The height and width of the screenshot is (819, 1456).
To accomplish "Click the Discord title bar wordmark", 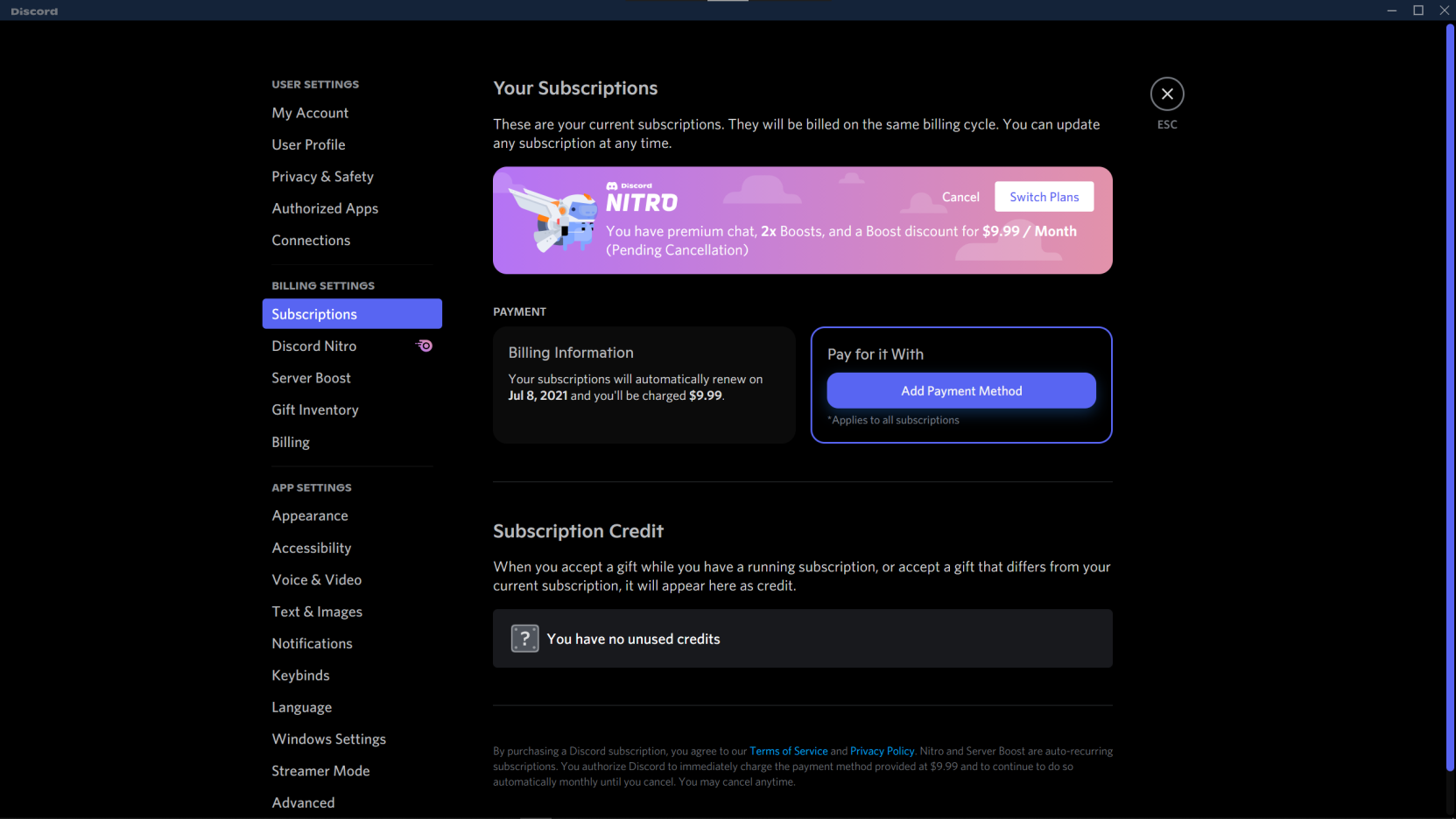I will click(x=34, y=11).
